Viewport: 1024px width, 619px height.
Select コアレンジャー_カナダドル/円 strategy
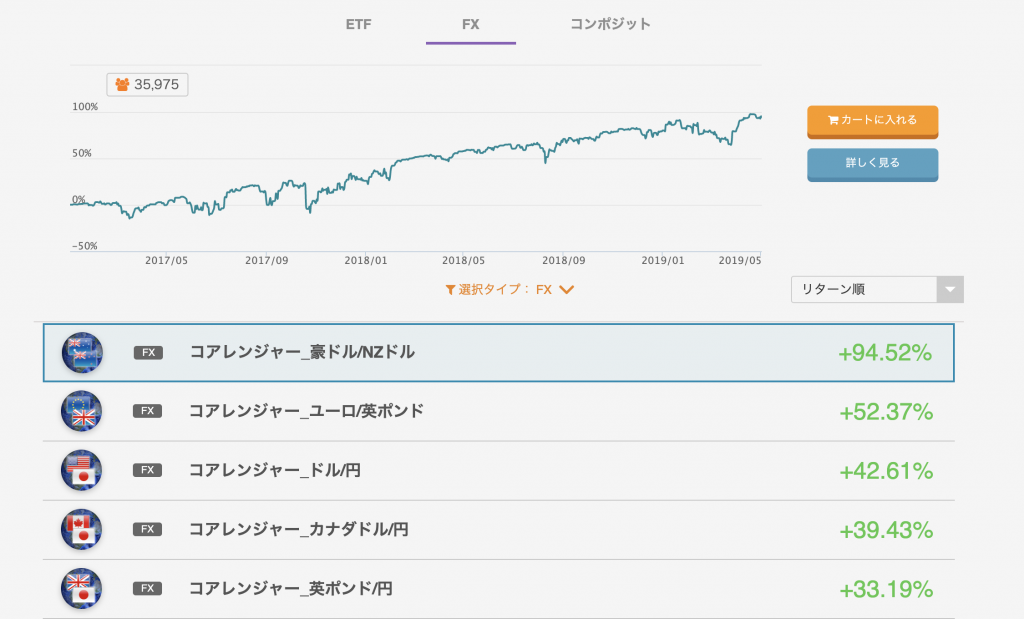click(x=498, y=530)
